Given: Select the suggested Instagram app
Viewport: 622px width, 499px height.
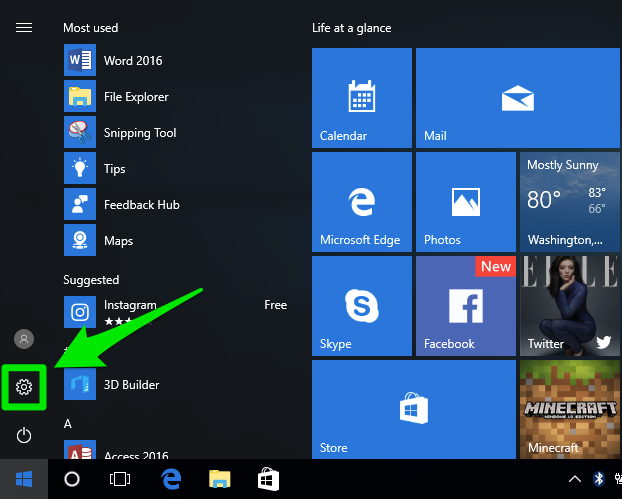Looking at the screenshot, I should [x=175, y=312].
